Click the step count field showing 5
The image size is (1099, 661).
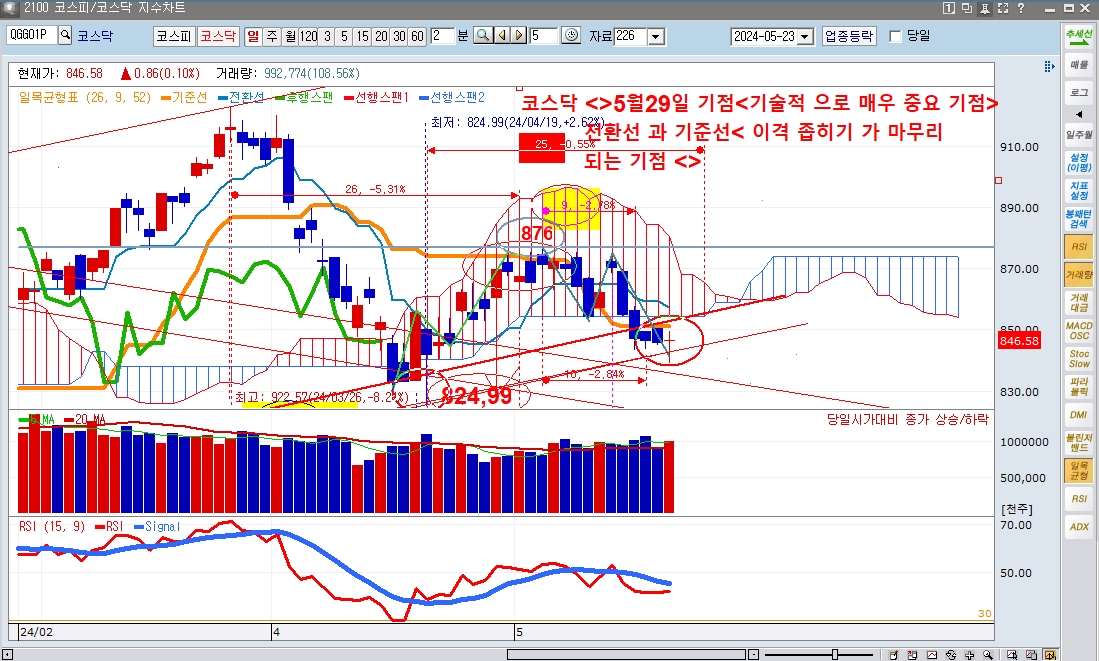coord(543,36)
